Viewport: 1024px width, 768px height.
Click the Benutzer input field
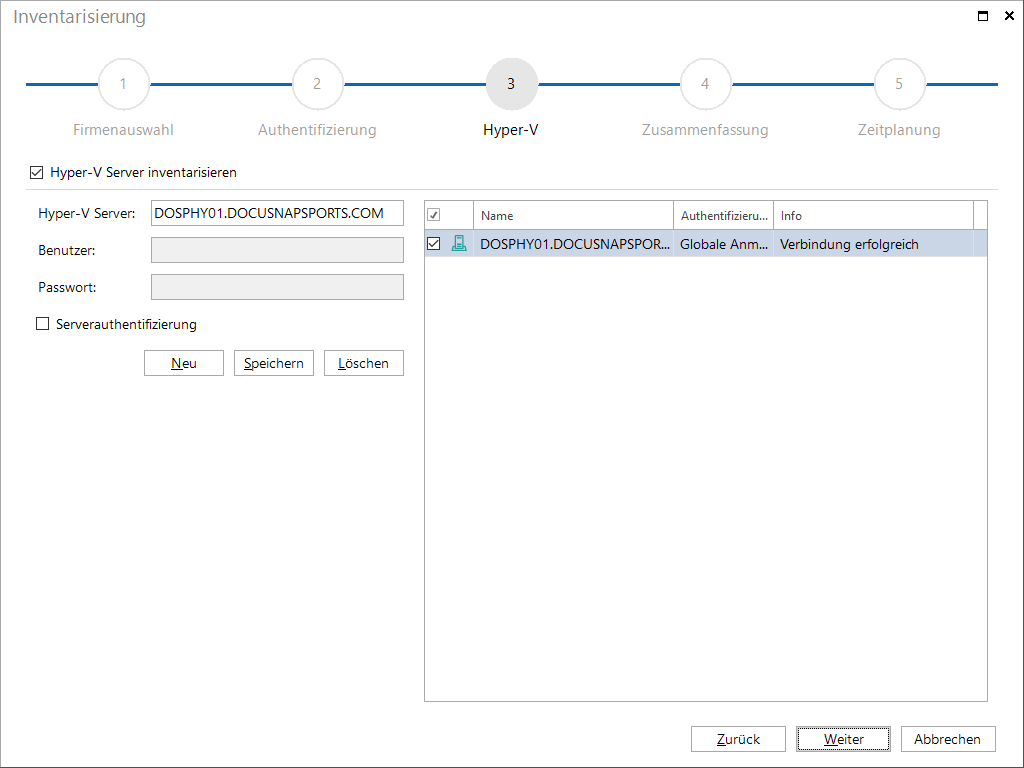pyautogui.click(x=277, y=250)
